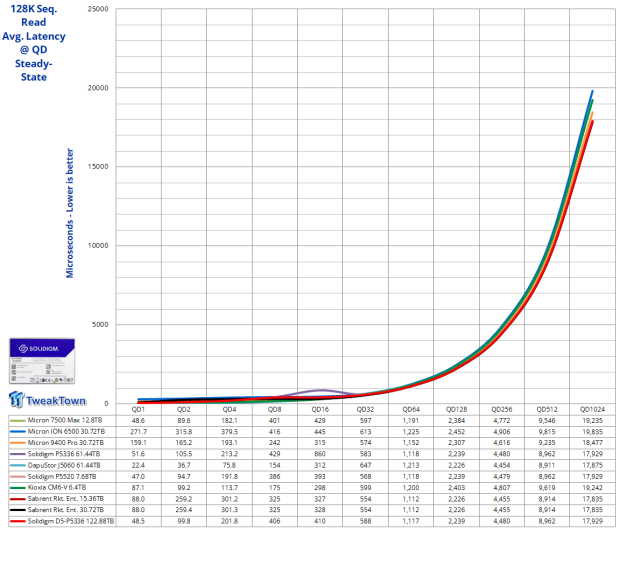Click the purple Solidigm P5336 color swatch

point(18,454)
